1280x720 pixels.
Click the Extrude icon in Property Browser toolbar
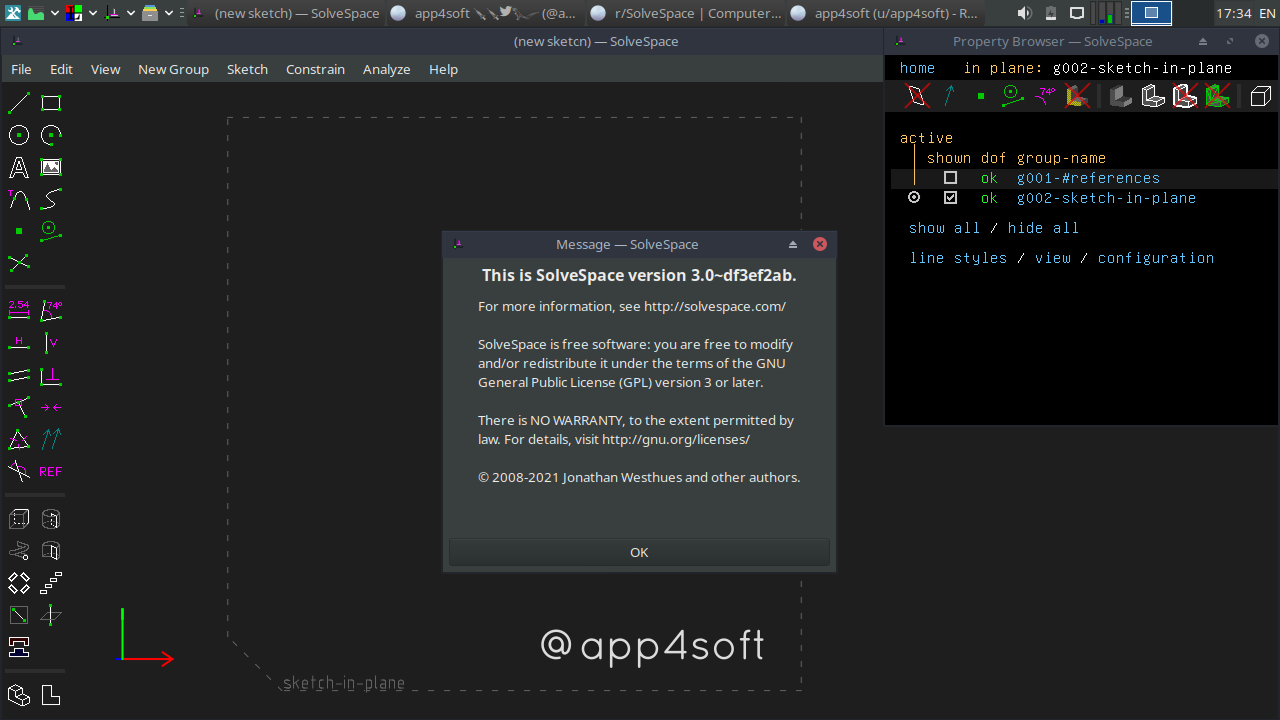[1120, 95]
